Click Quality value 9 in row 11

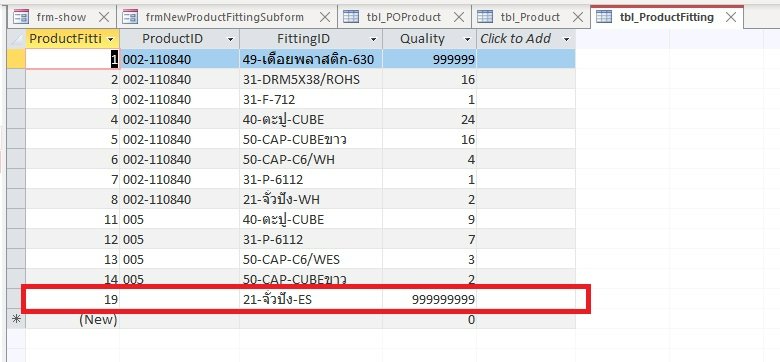tap(430, 219)
